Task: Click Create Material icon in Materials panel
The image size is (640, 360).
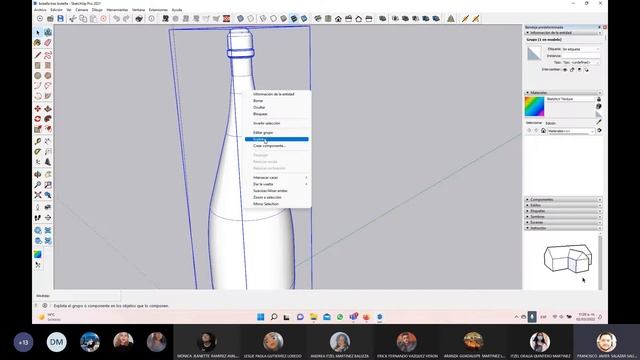Action: pos(599,106)
